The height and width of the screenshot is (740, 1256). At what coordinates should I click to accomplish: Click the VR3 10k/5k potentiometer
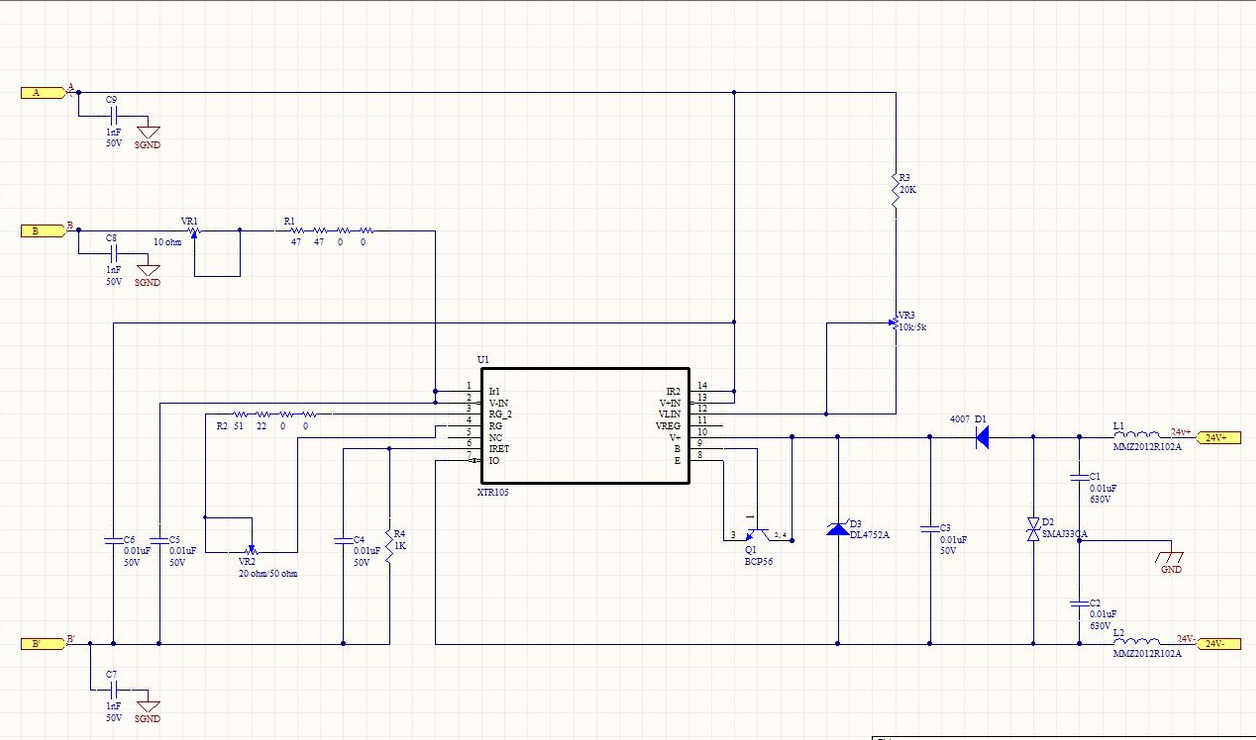[x=895, y=324]
